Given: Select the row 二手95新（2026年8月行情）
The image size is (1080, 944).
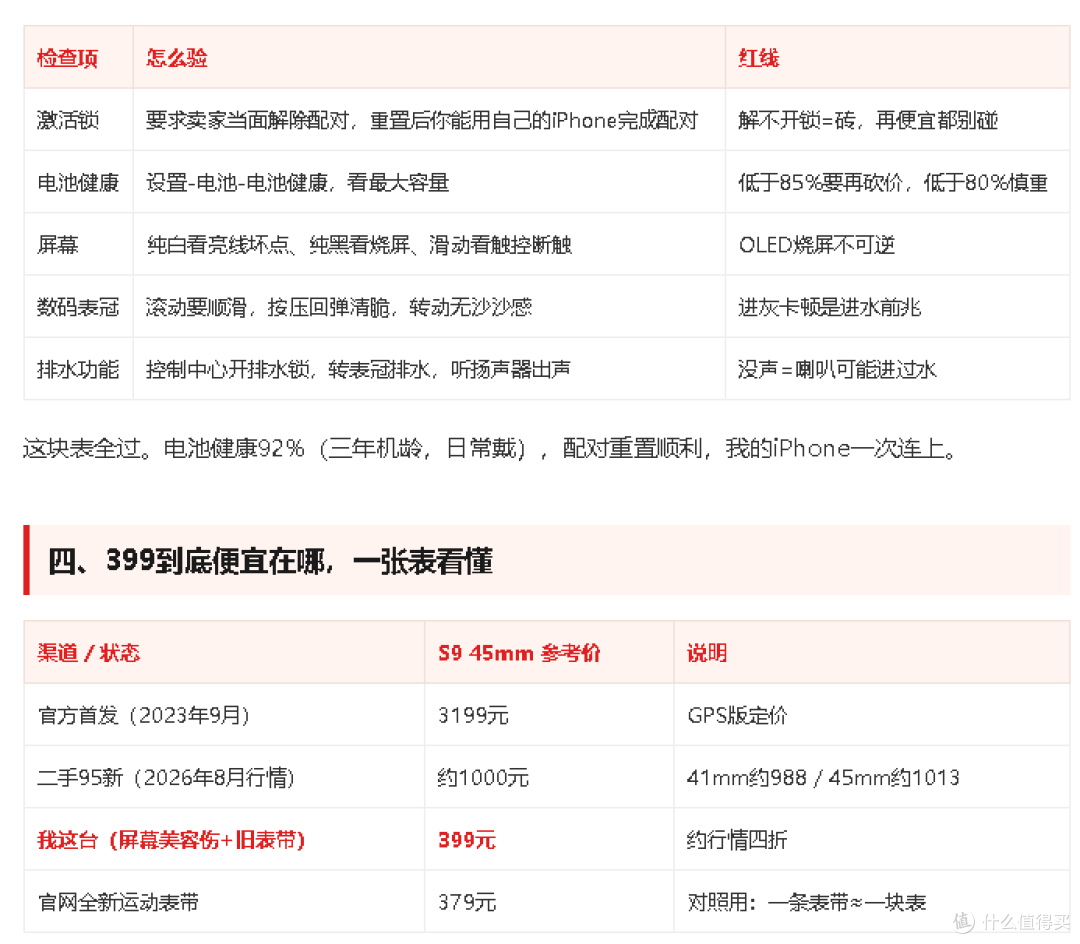Looking at the screenshot, I should [x=546, y=777].
